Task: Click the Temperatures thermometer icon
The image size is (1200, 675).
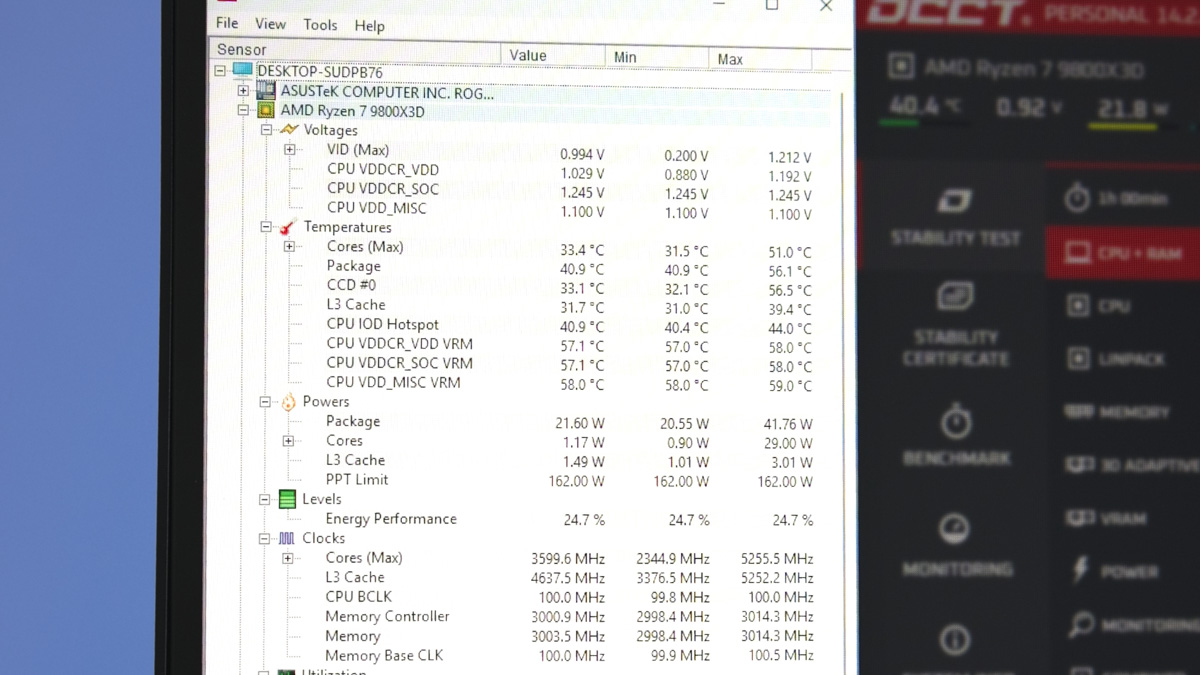Action: coord(288,227)
